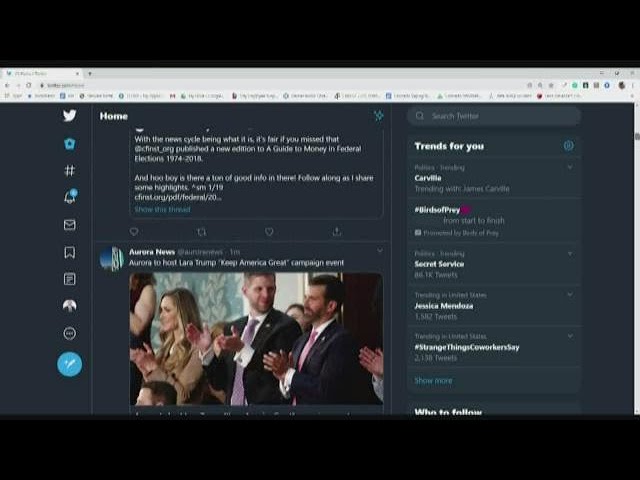Open the Jessica Mendoza trend
Image resolution: width=640 pixels, height=480 pixels.
[493, 306]
